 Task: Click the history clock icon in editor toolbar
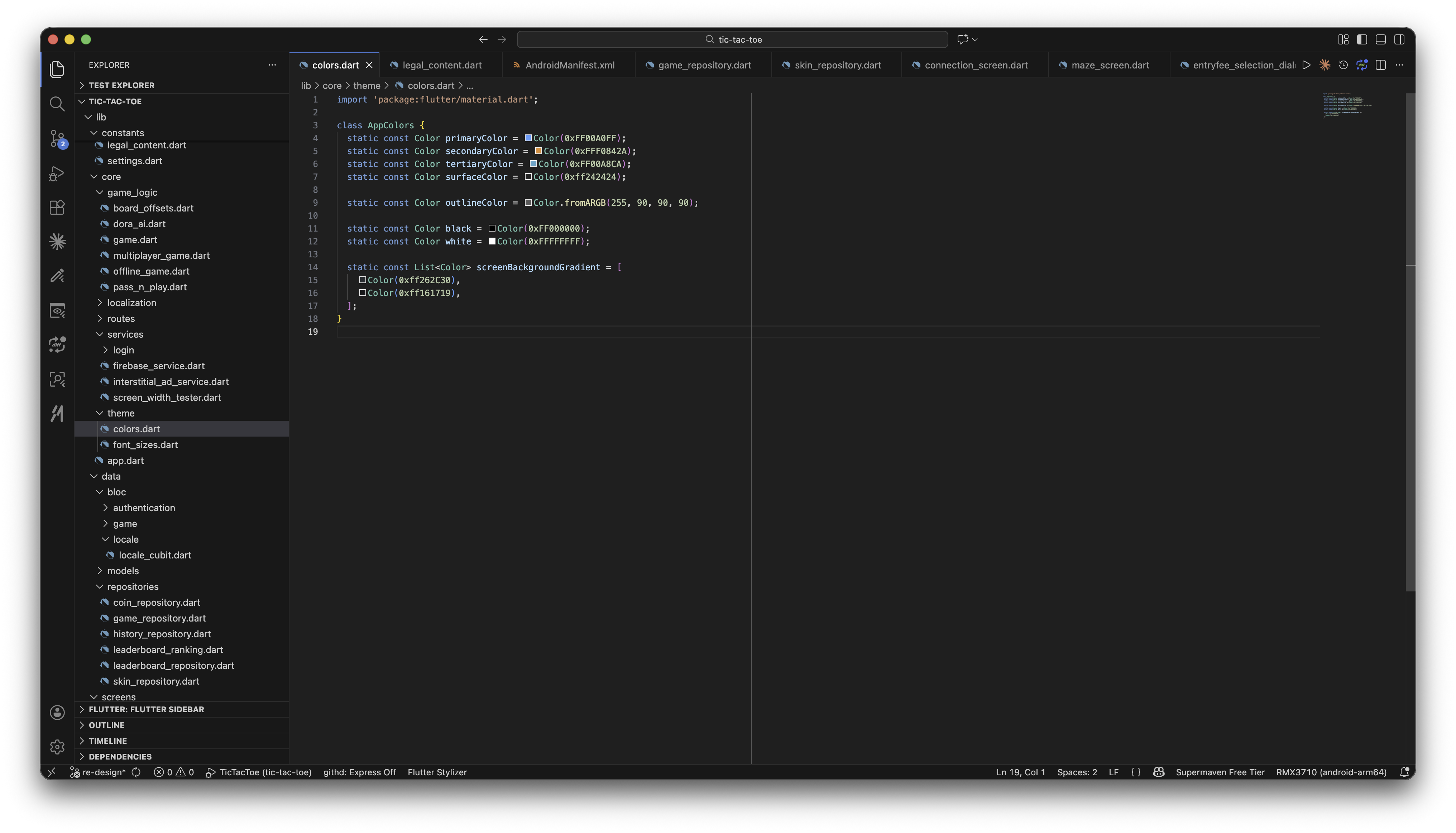tap(1344, 65)
